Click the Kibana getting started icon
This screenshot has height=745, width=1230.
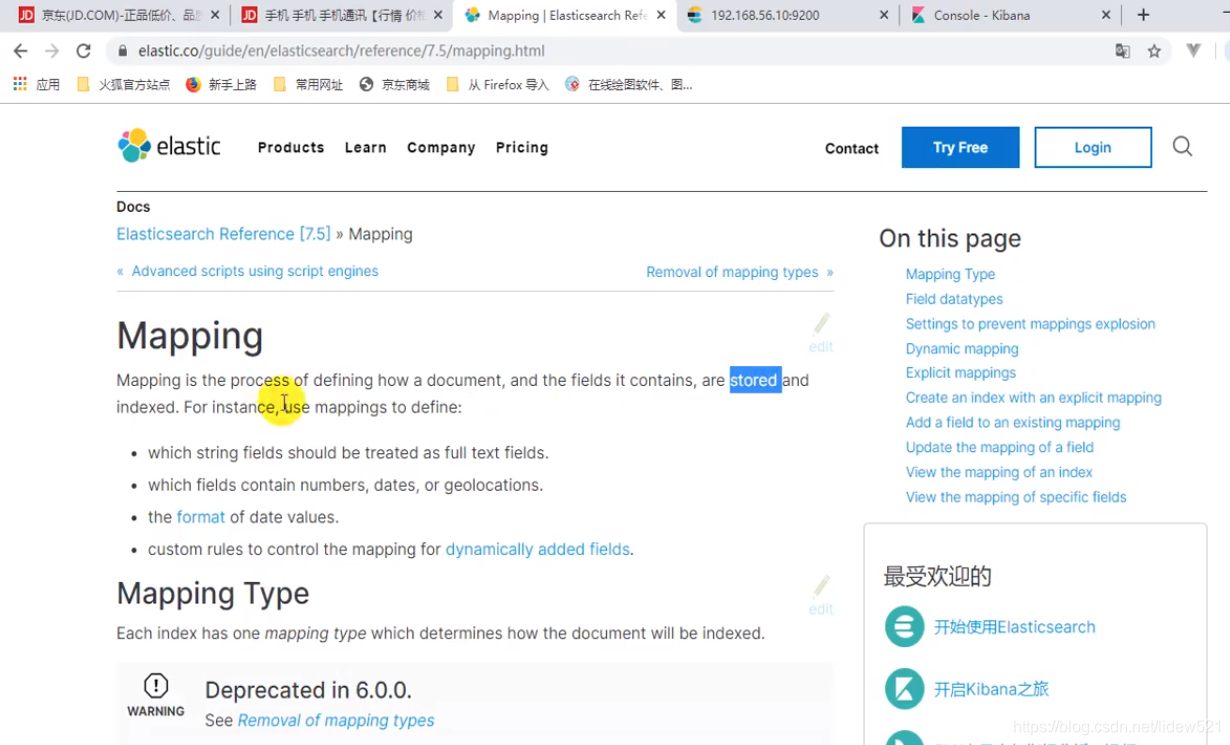tap(904, 689)
